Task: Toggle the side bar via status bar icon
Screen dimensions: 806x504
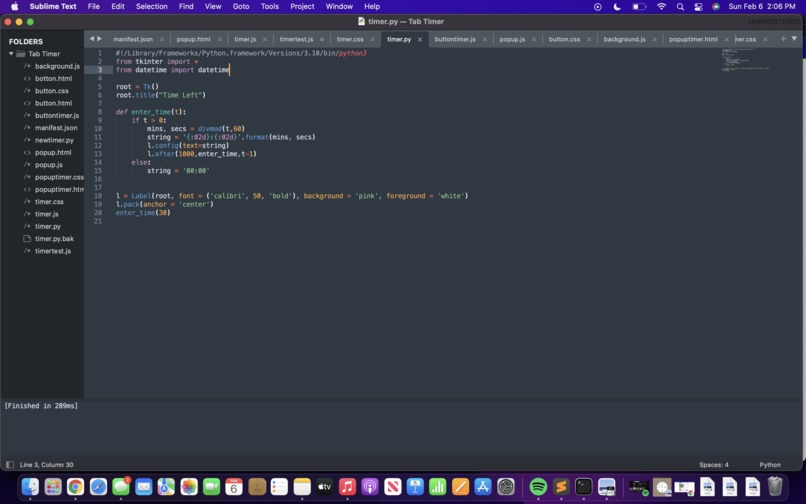Action: (9, 464)
